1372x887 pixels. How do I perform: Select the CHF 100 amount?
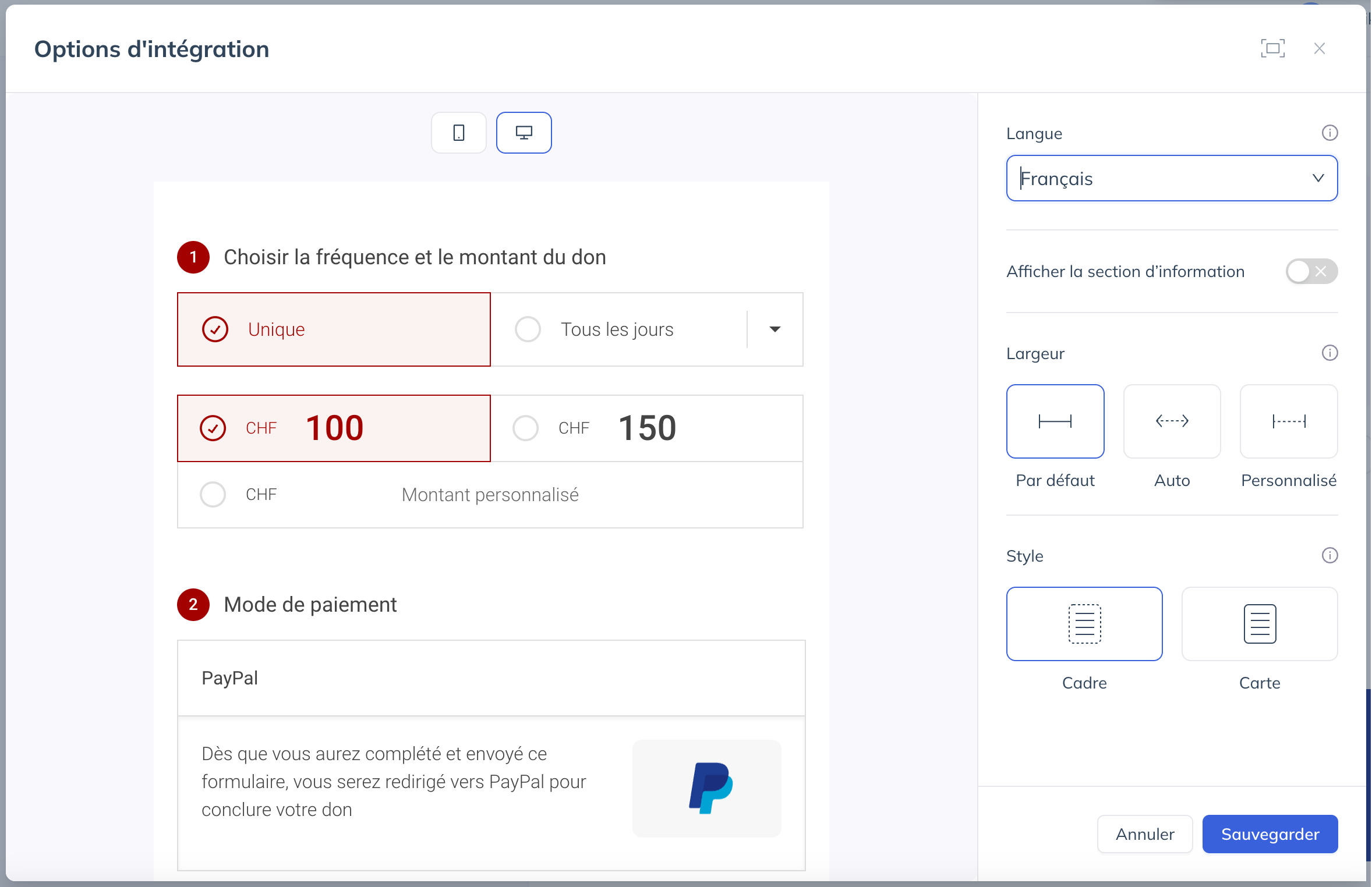[334, 428]
